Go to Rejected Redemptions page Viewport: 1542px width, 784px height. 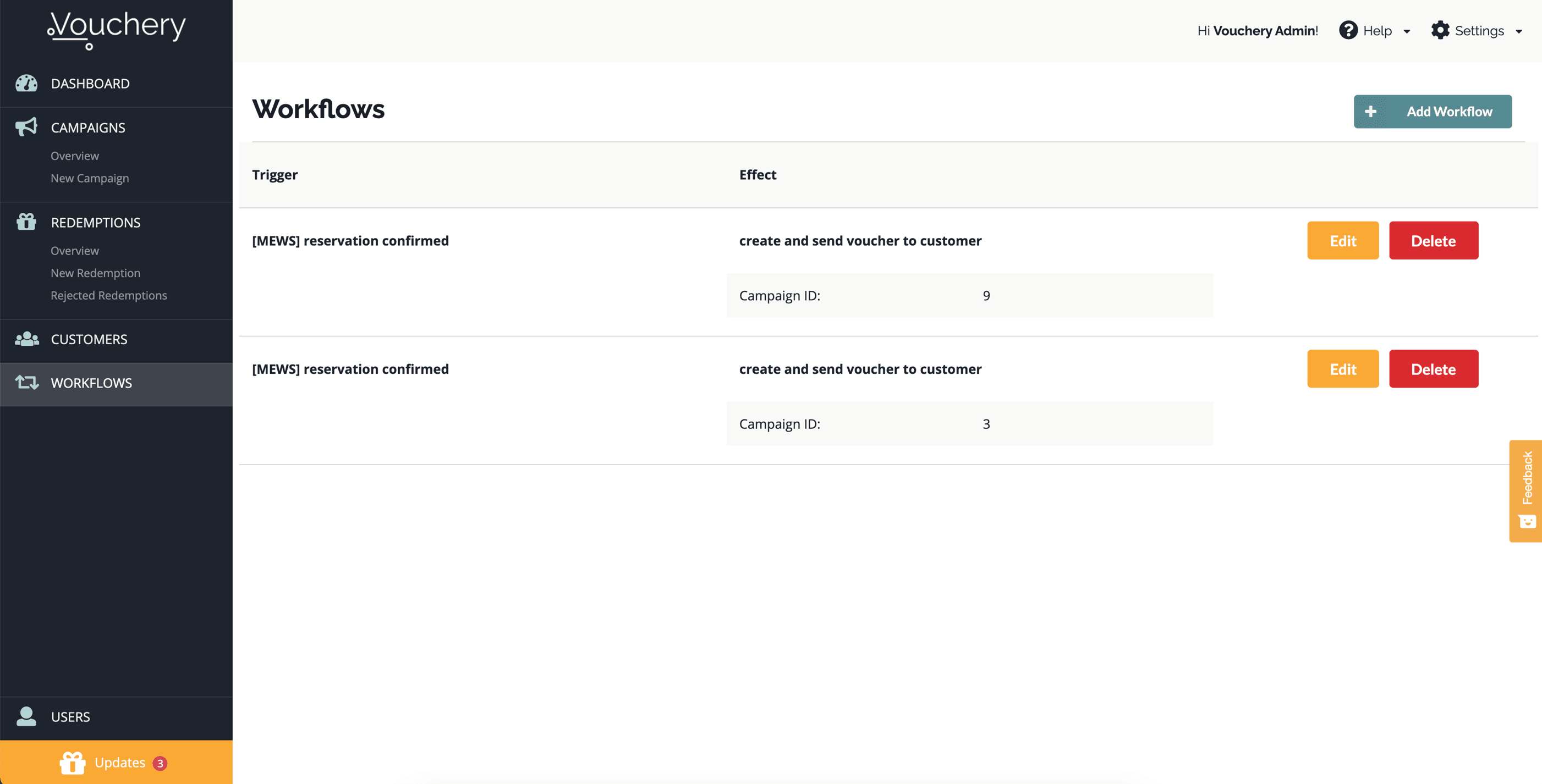coord(109,295)
